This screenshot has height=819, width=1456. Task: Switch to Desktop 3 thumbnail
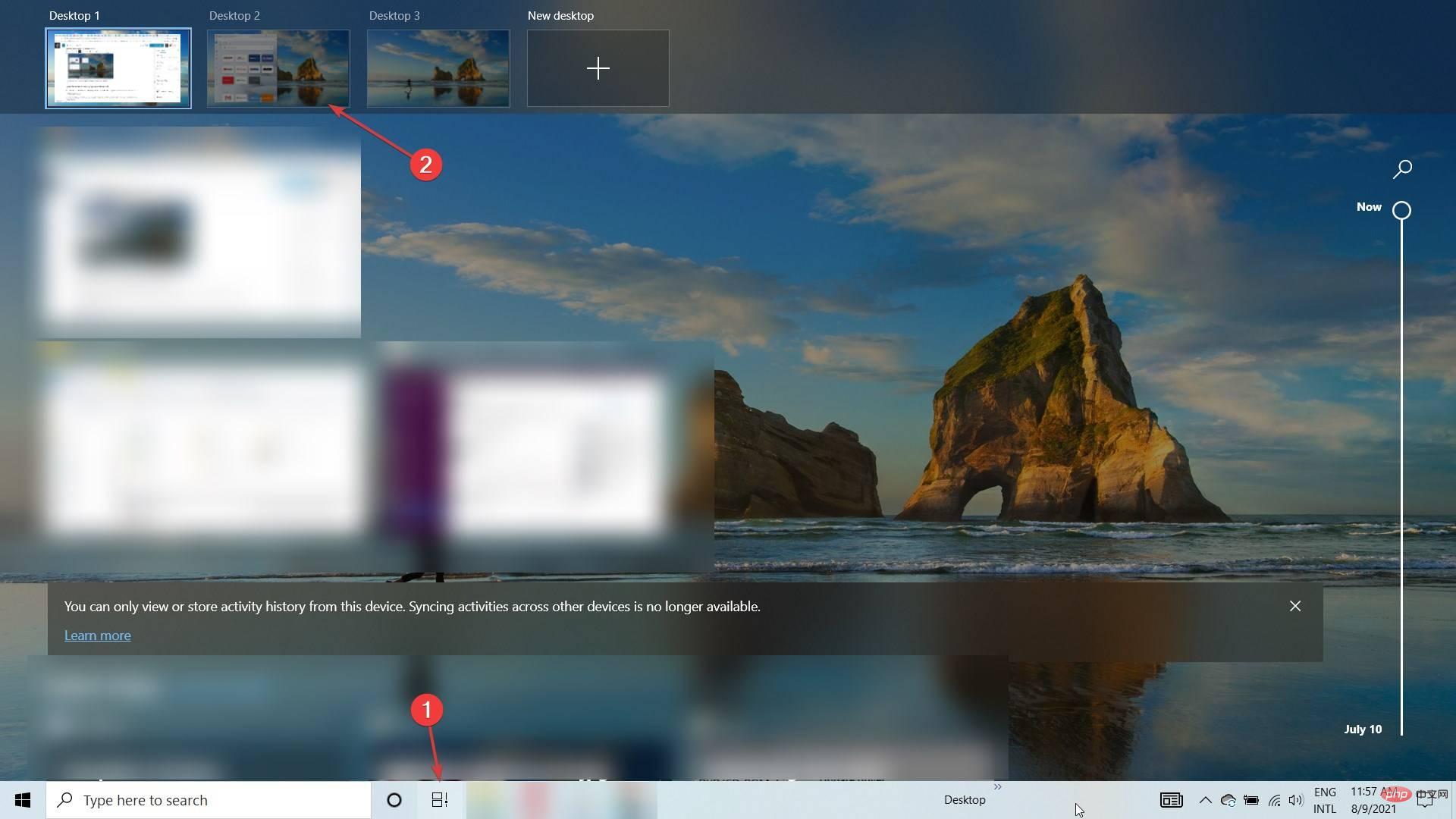click(x=438, y=67)
